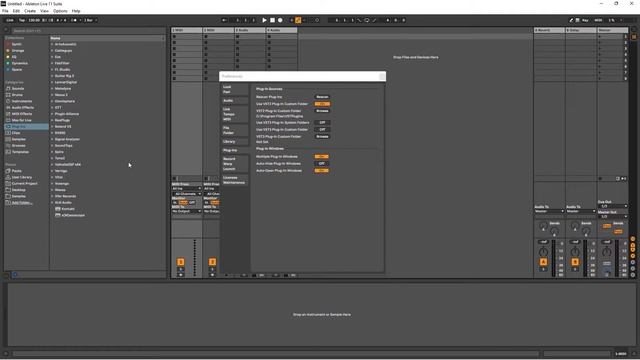
Task: Toggle Multiple Plug-In Windows setting
Action: pos(322,156)
